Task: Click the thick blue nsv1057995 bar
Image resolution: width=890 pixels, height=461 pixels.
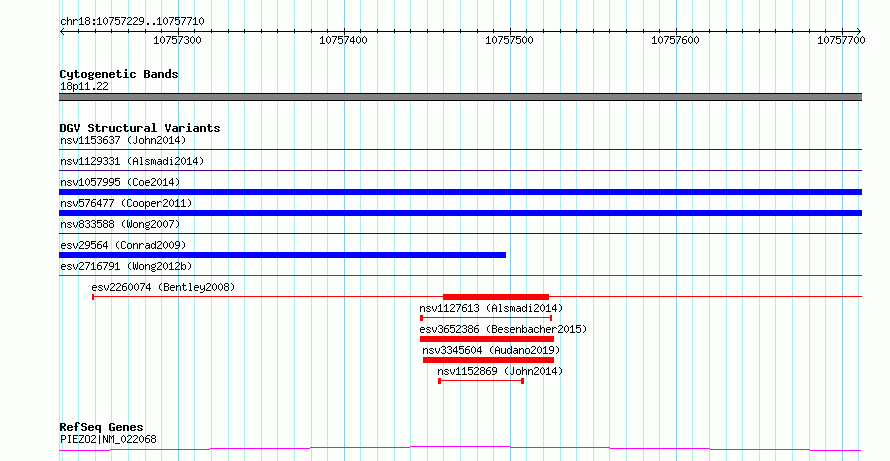Action: (460, 192)
